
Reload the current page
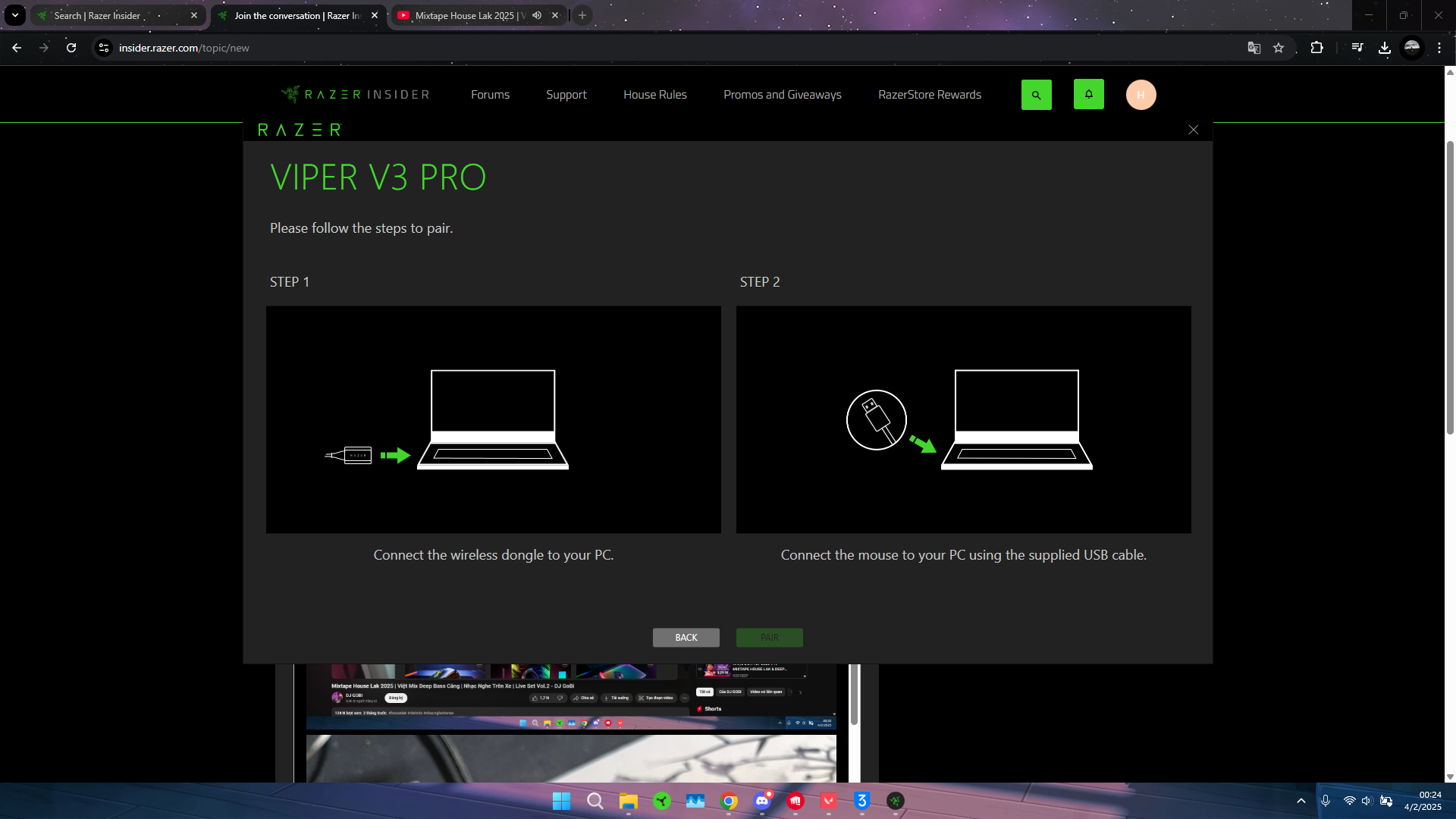tap(71, 48)
